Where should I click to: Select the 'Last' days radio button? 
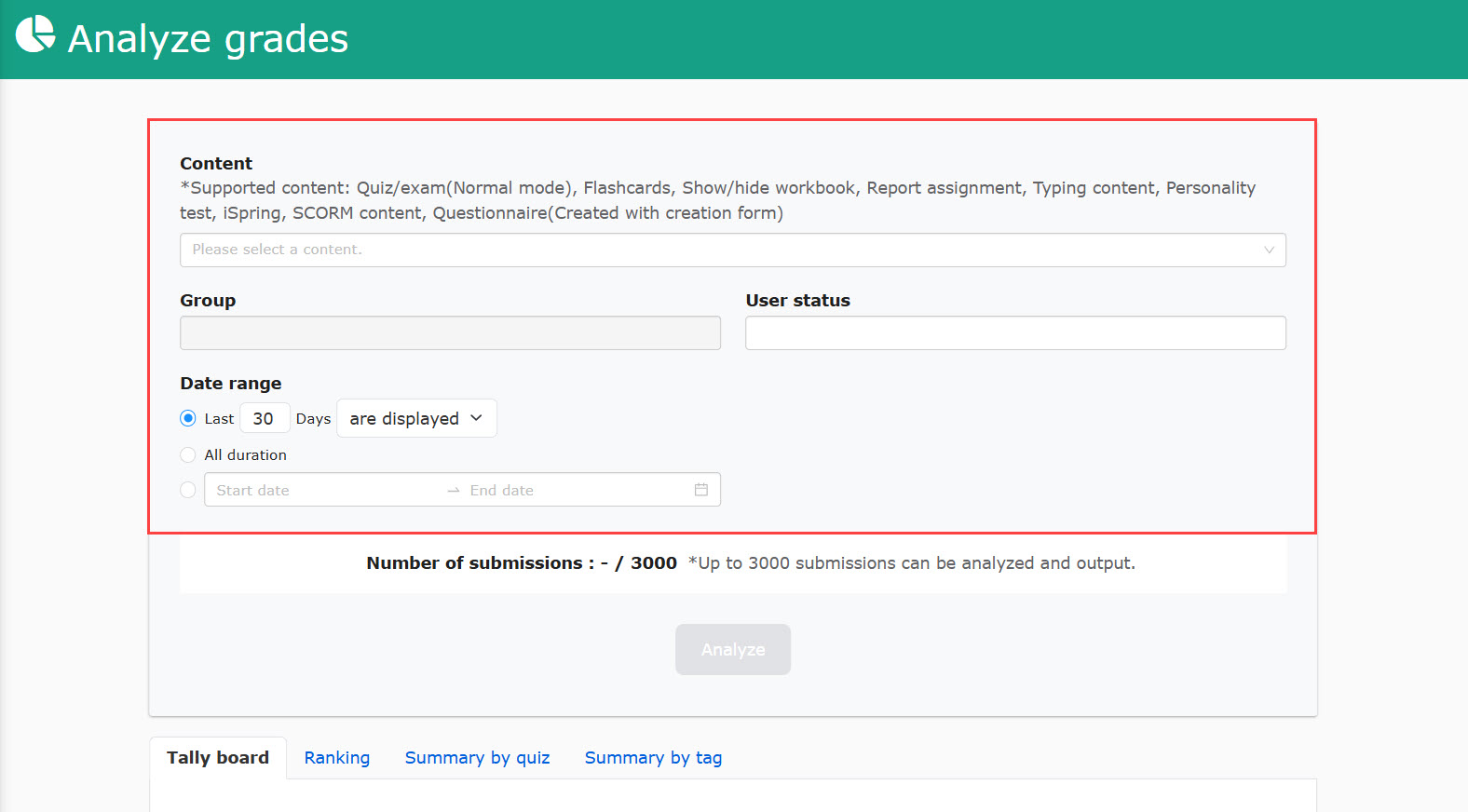[188, 418]
